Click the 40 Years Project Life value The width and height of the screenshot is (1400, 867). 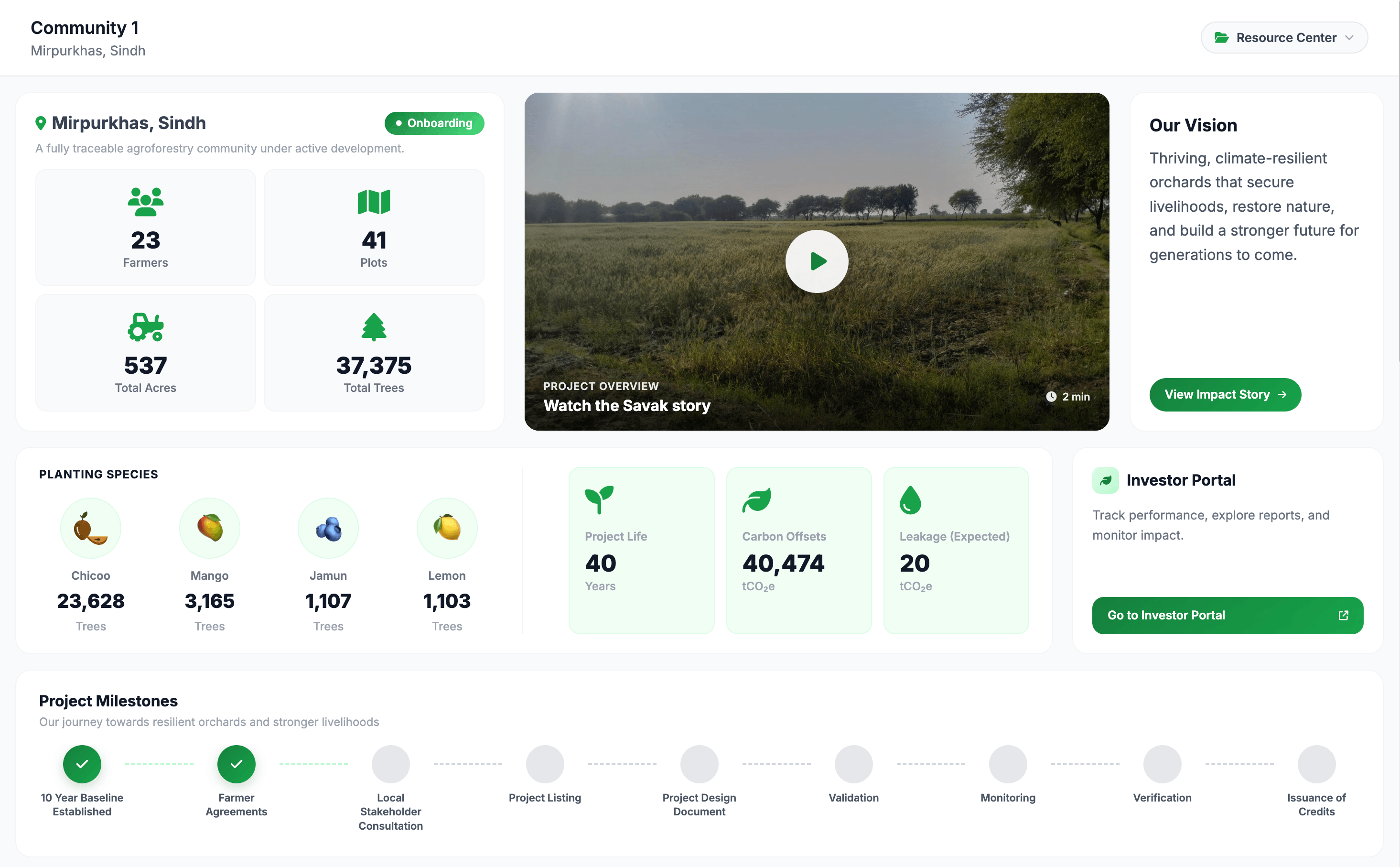600,564
